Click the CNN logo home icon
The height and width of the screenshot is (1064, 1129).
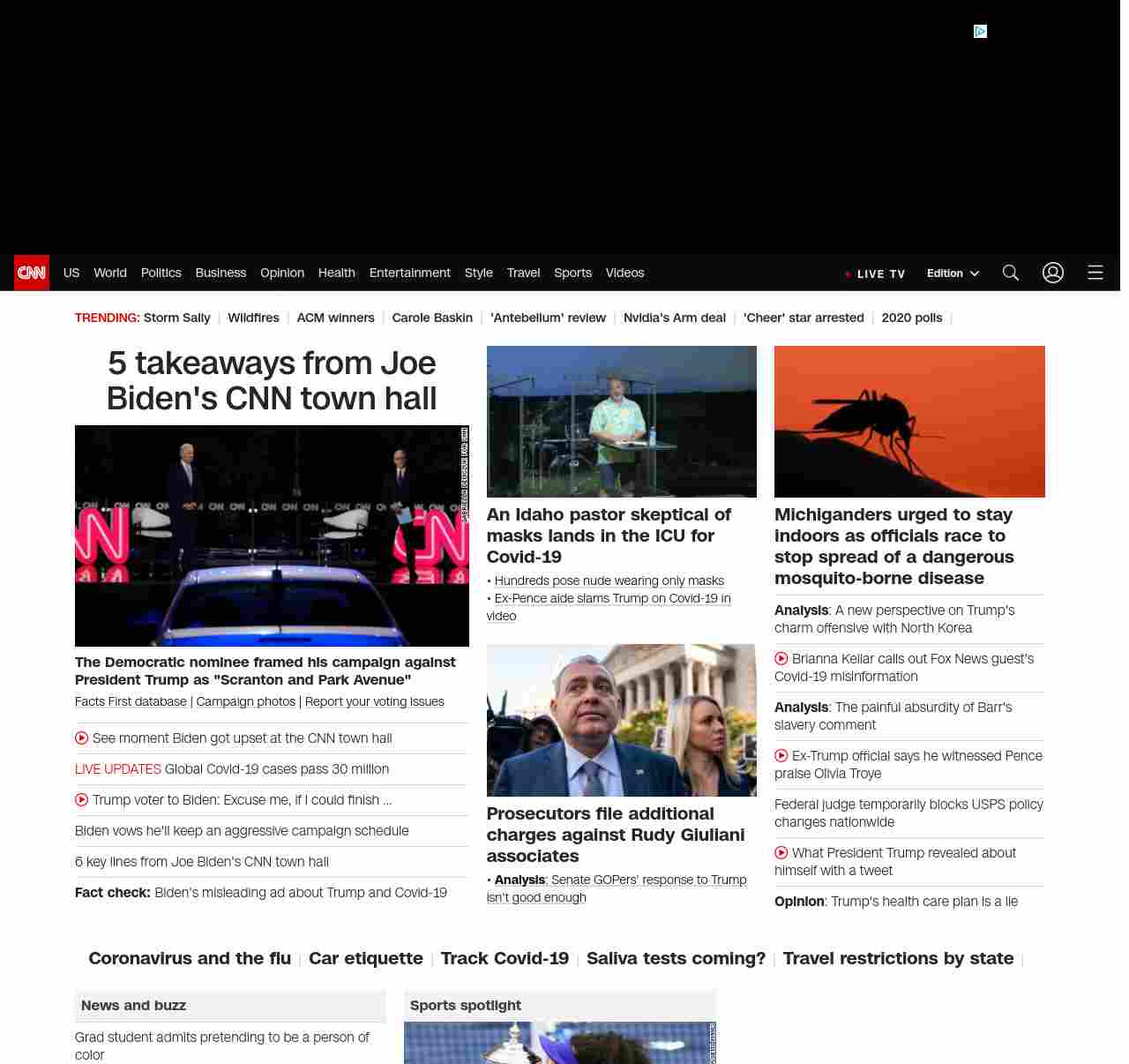(x=32, y=273)
